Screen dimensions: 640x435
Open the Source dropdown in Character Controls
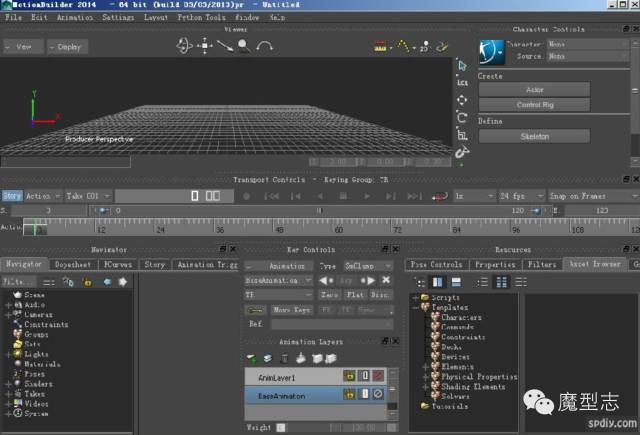(x=588, y=56)
